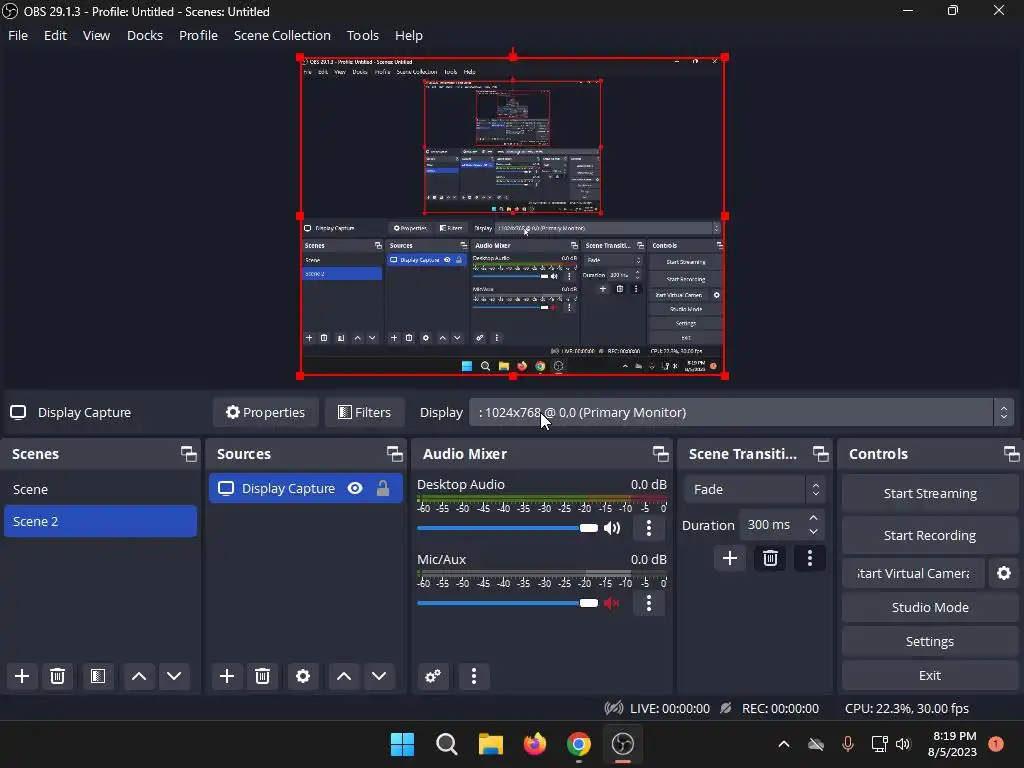Open Windows Search from the taskbar
Image resolution: width=1024 pixels, height=768 pixels.
click(447, 744)
